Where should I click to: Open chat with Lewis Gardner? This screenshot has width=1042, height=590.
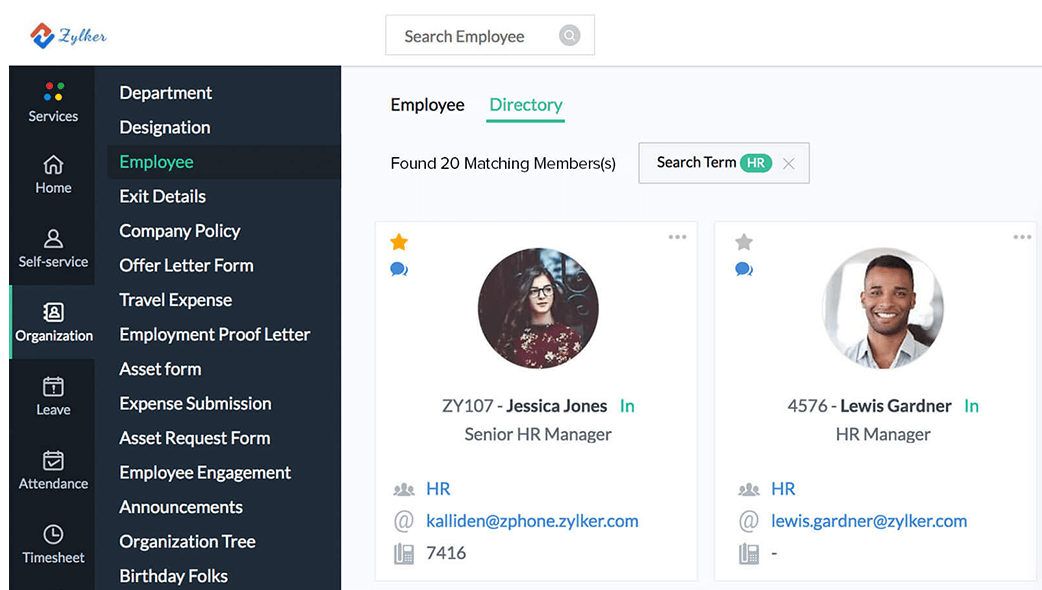[744, 269]
